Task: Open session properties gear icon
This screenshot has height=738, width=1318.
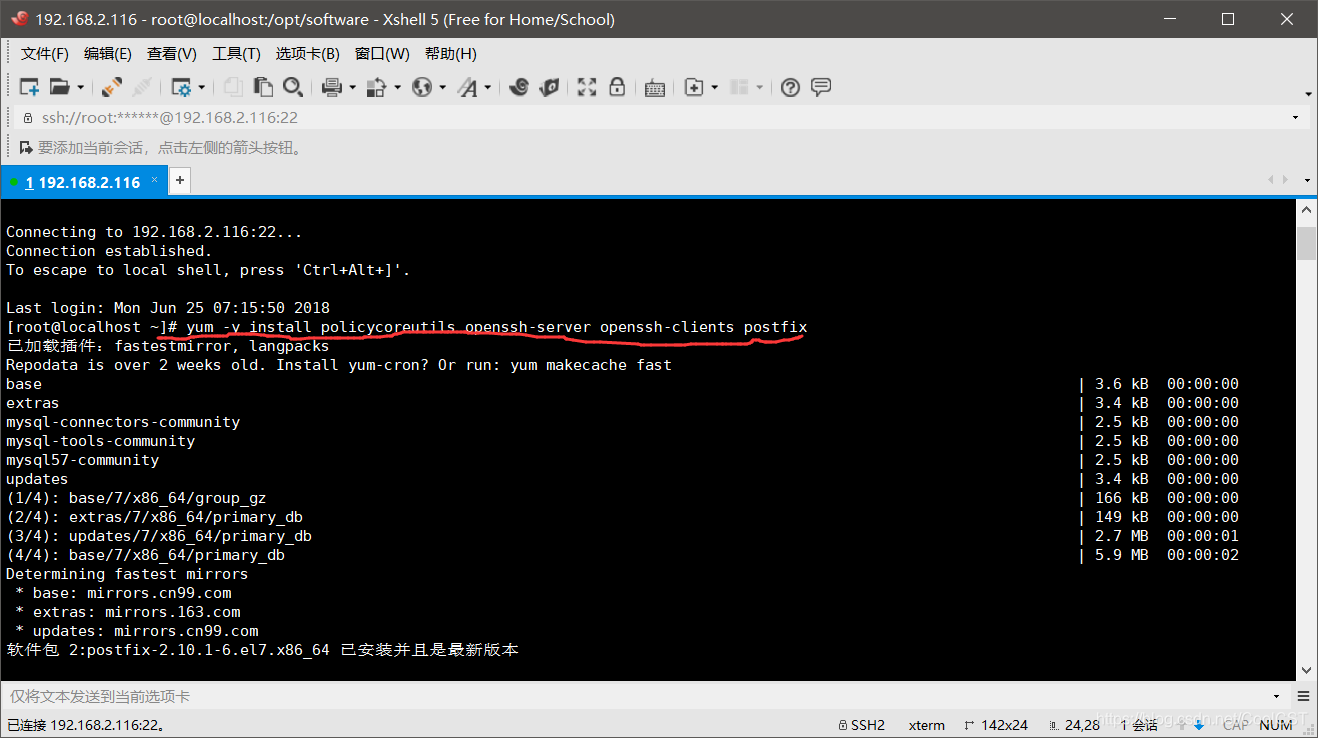Action: click(181, 88)
